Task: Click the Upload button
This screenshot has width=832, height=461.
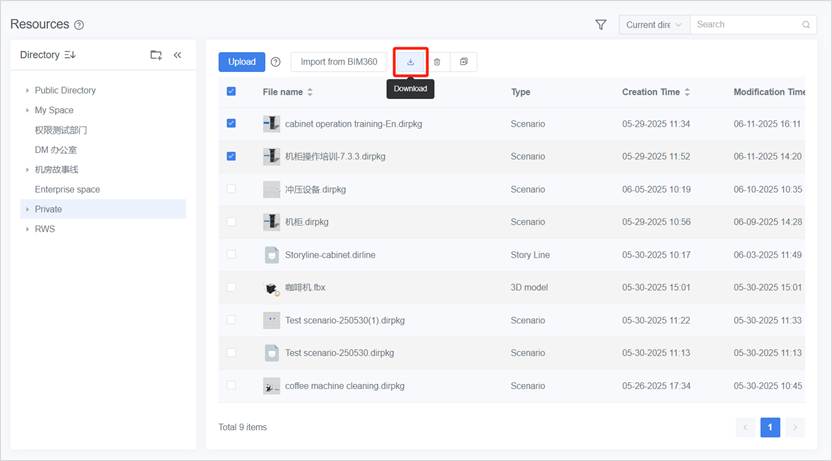Action: [242, 62]
